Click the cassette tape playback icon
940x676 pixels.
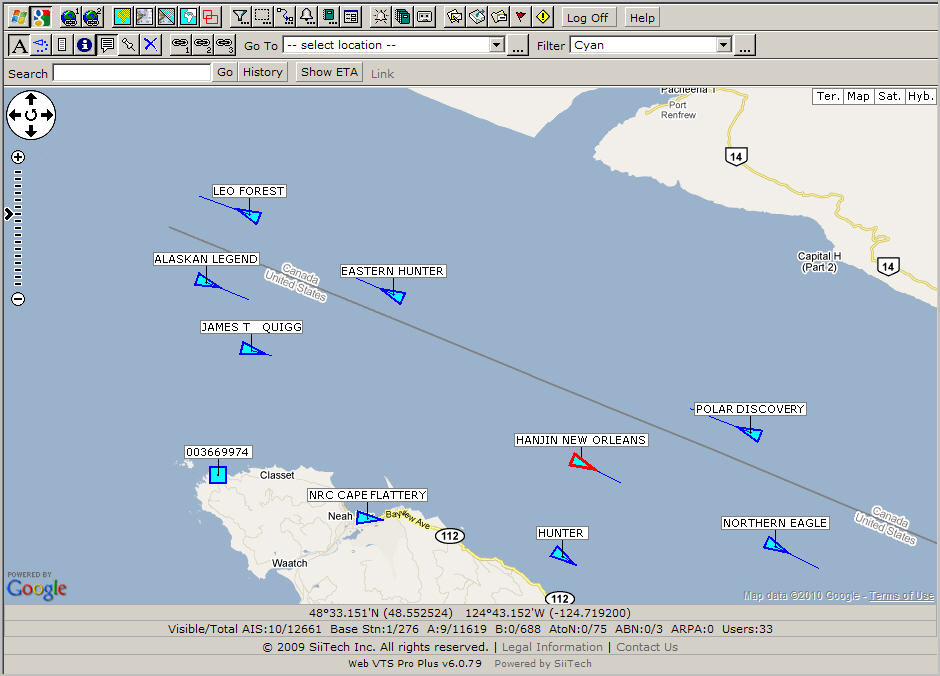coord(425,17)
